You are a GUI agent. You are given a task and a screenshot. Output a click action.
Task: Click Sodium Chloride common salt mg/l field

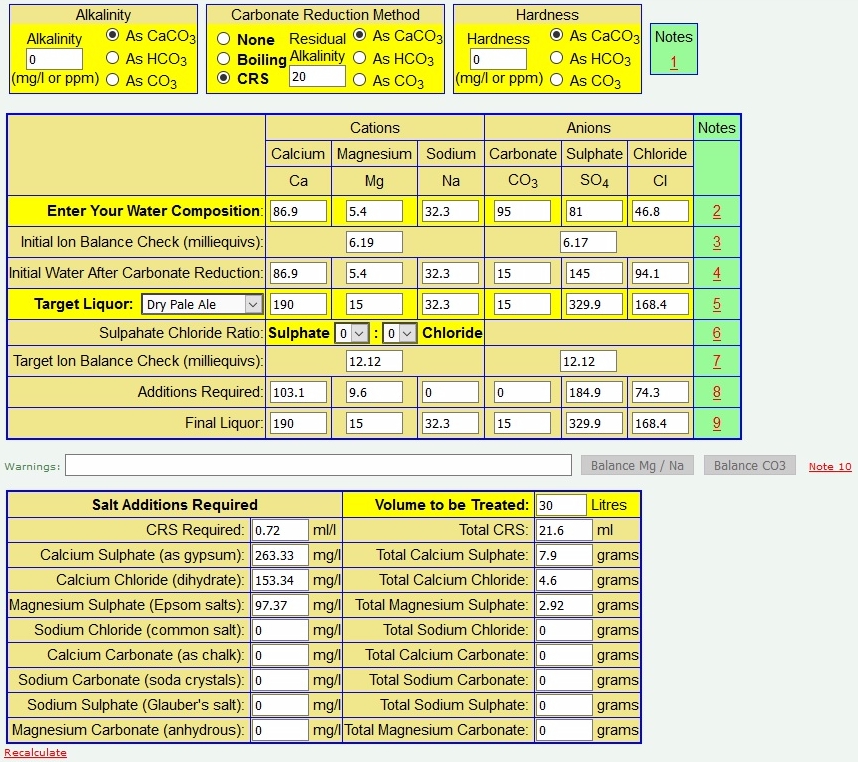click(280, 630)
